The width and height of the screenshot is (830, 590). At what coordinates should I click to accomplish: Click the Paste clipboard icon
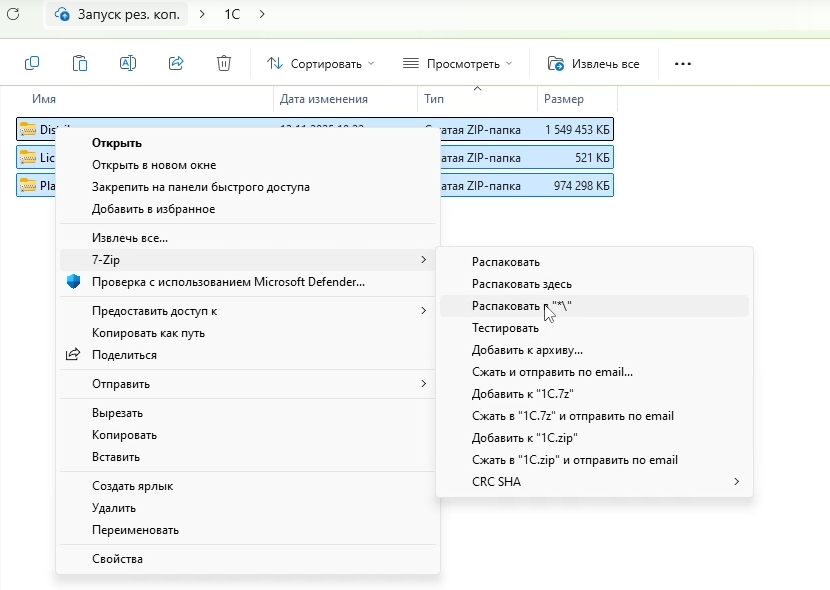click(x=80, y=63)
